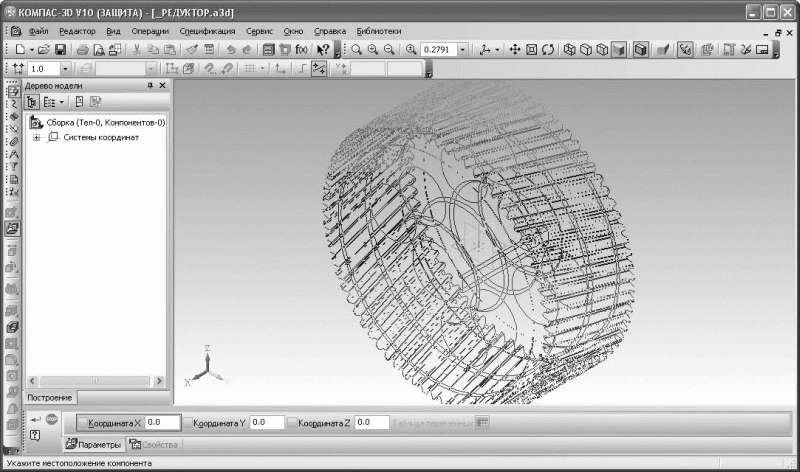The image size is (800, 472).
Task: Switch to shaded rendering display icon
Action: coord(619,49)
